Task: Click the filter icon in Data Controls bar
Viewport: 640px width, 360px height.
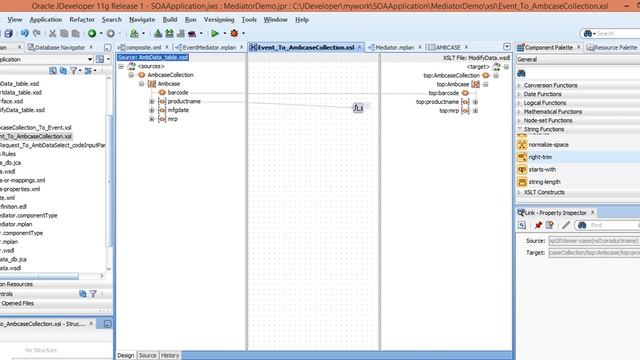Action: click(93, 294)
